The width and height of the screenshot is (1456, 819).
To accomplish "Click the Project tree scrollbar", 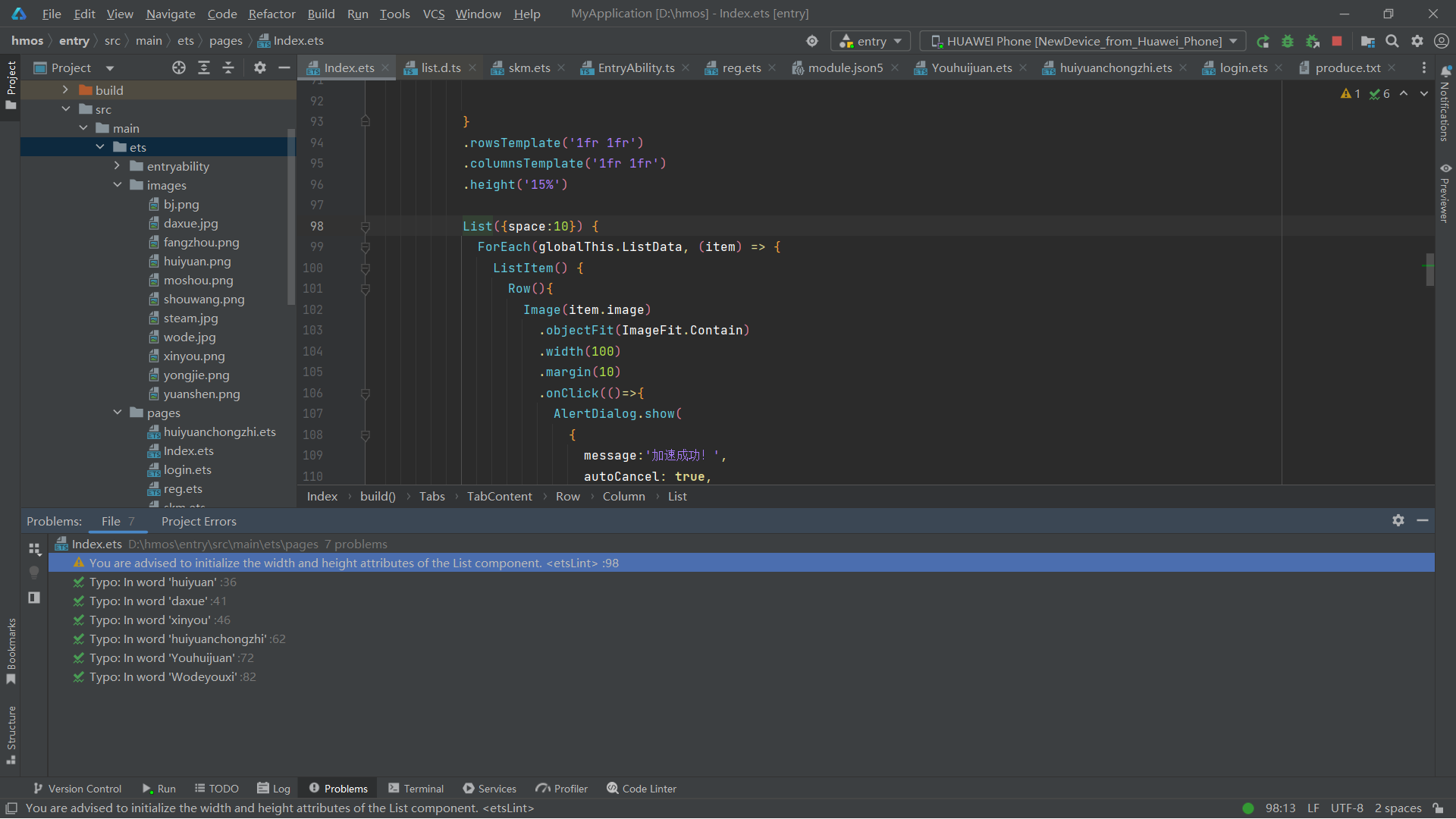I will pos(290,216).
